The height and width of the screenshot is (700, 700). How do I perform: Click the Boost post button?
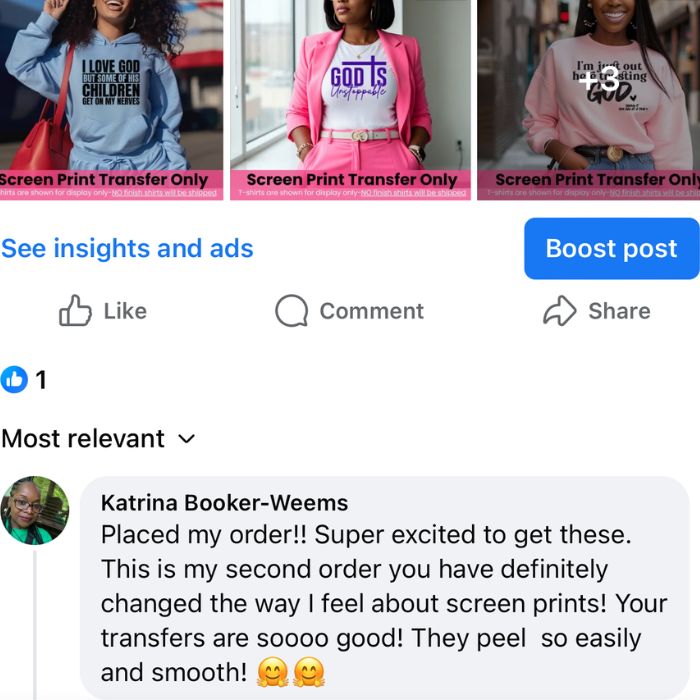612,248
